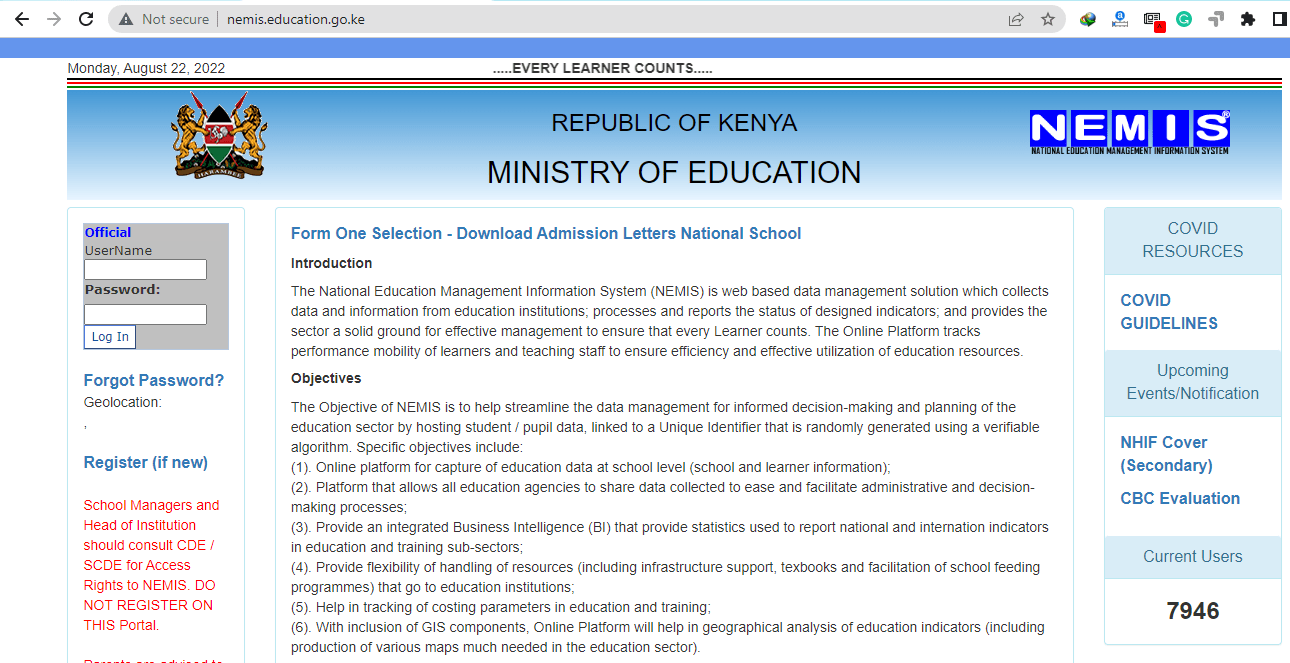Go back using the navigation arrow
Viewport: 1290px width, 663px height.
(x=21, y=18)
